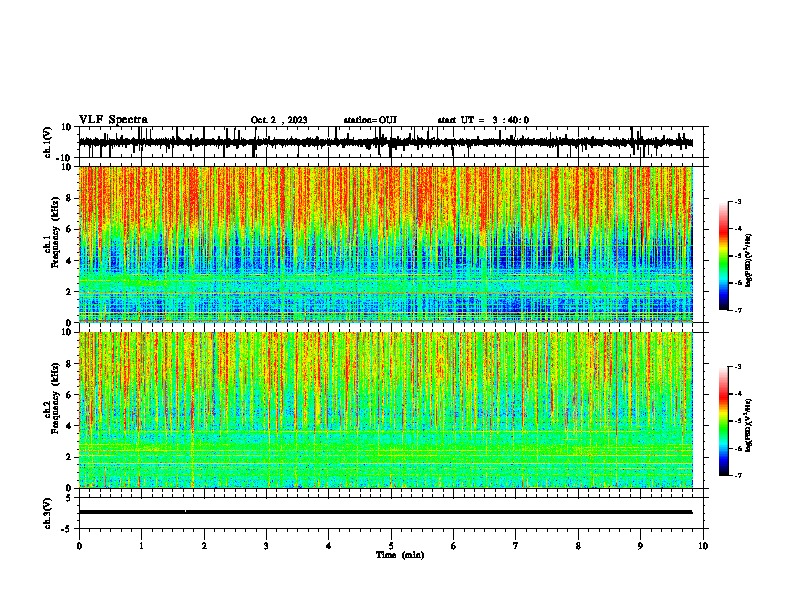Click the '4' kHz tick on ch.2 frequency axis
This screenshot has width=792, height=612.
(x=69, y=426)
